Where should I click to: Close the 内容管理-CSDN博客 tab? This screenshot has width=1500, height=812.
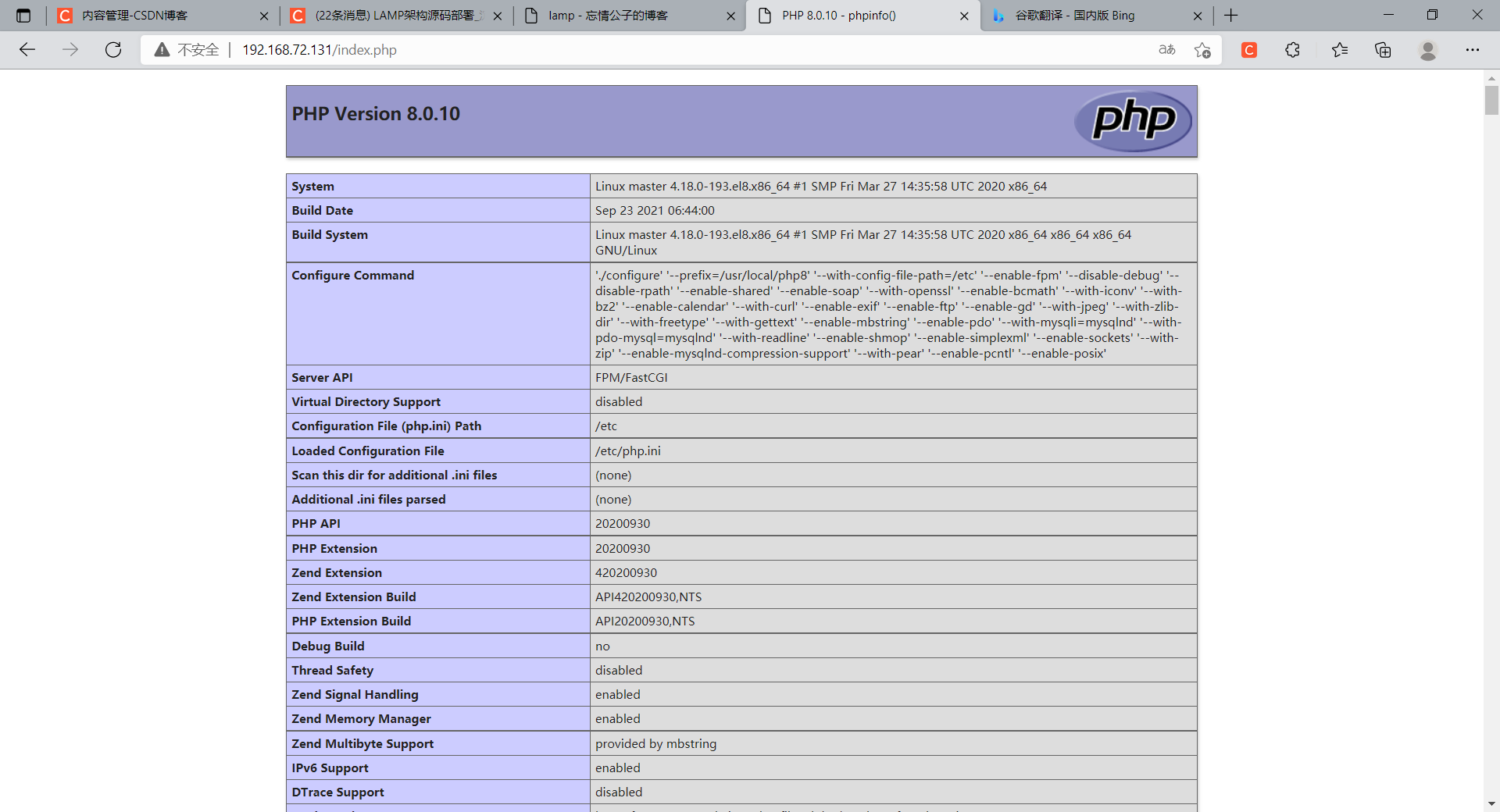pyautogui.click(x=264, y=16)
